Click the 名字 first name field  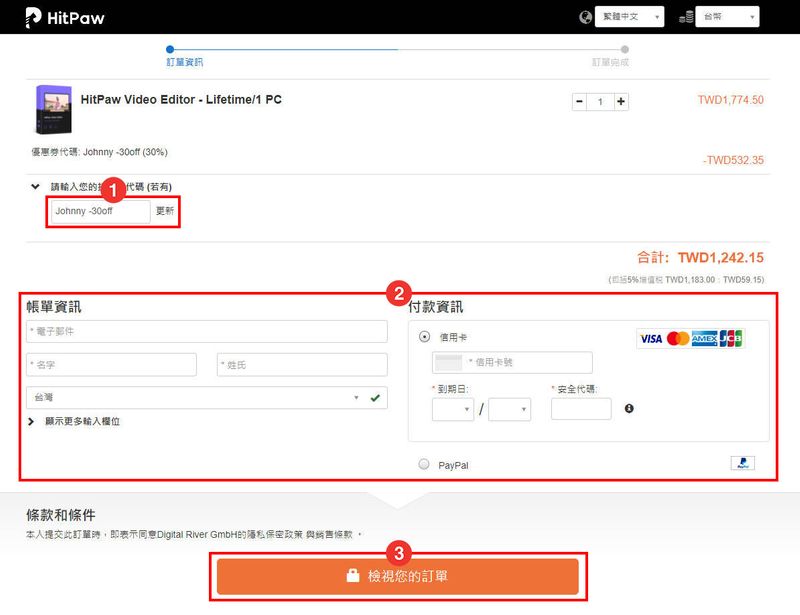pyautogui.click(x=111, y=365)
